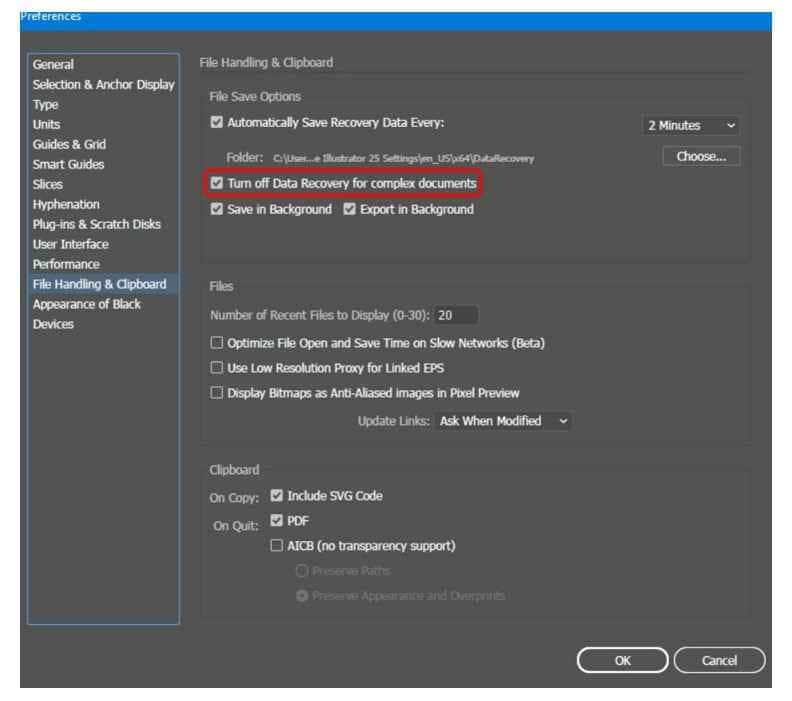Screen dimensions: 792x701
Task: Select the Devices category
Action: pos(54,324)
